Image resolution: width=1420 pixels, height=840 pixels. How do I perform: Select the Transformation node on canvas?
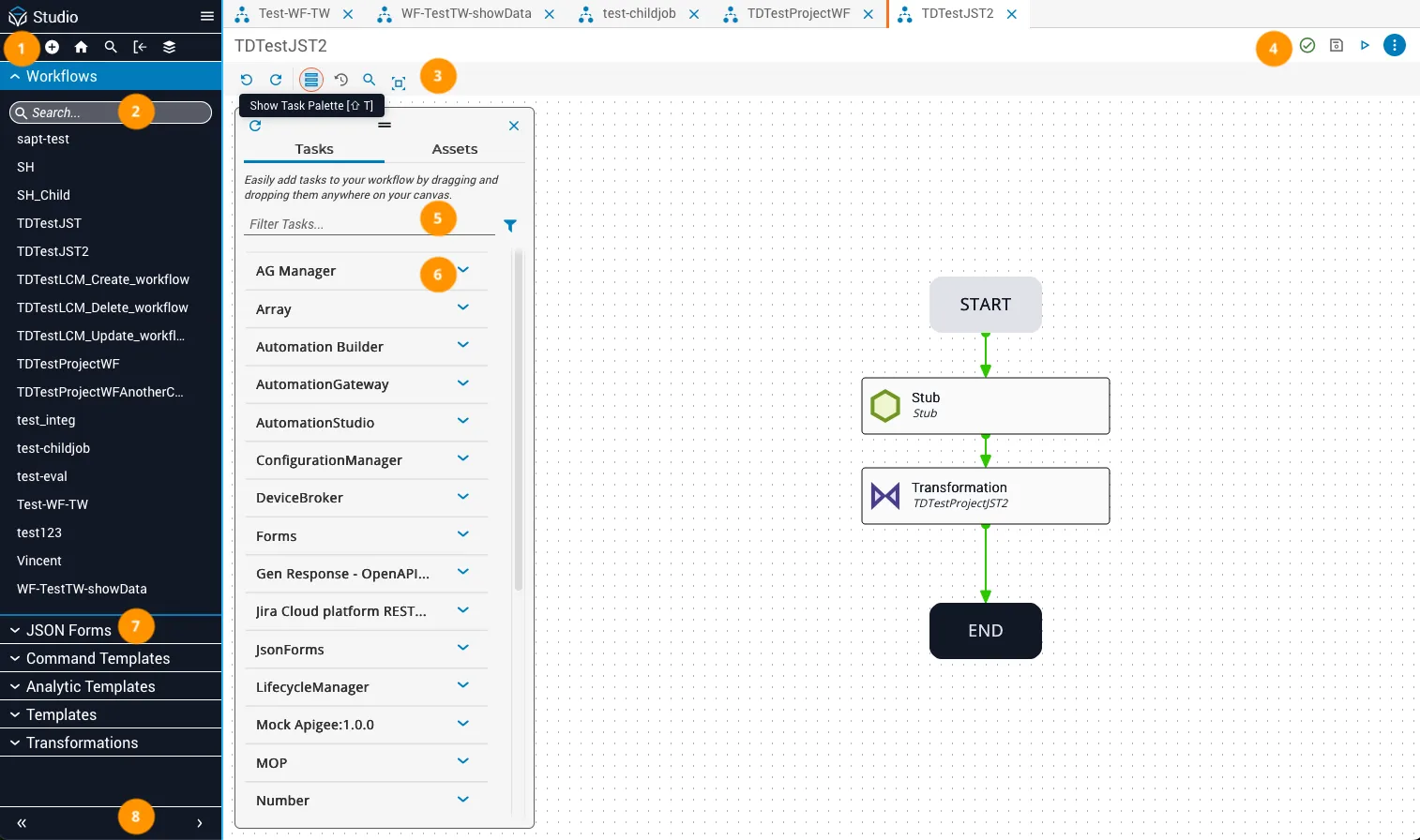pos(986,496)
